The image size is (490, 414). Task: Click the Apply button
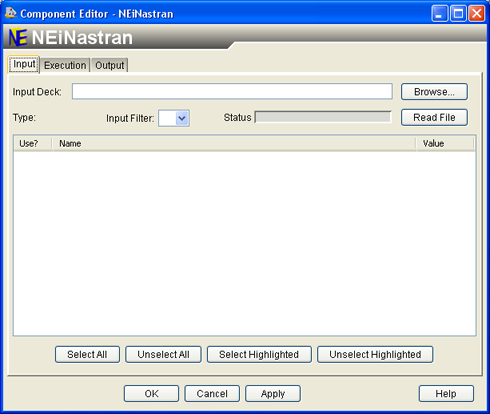point(273,394)
